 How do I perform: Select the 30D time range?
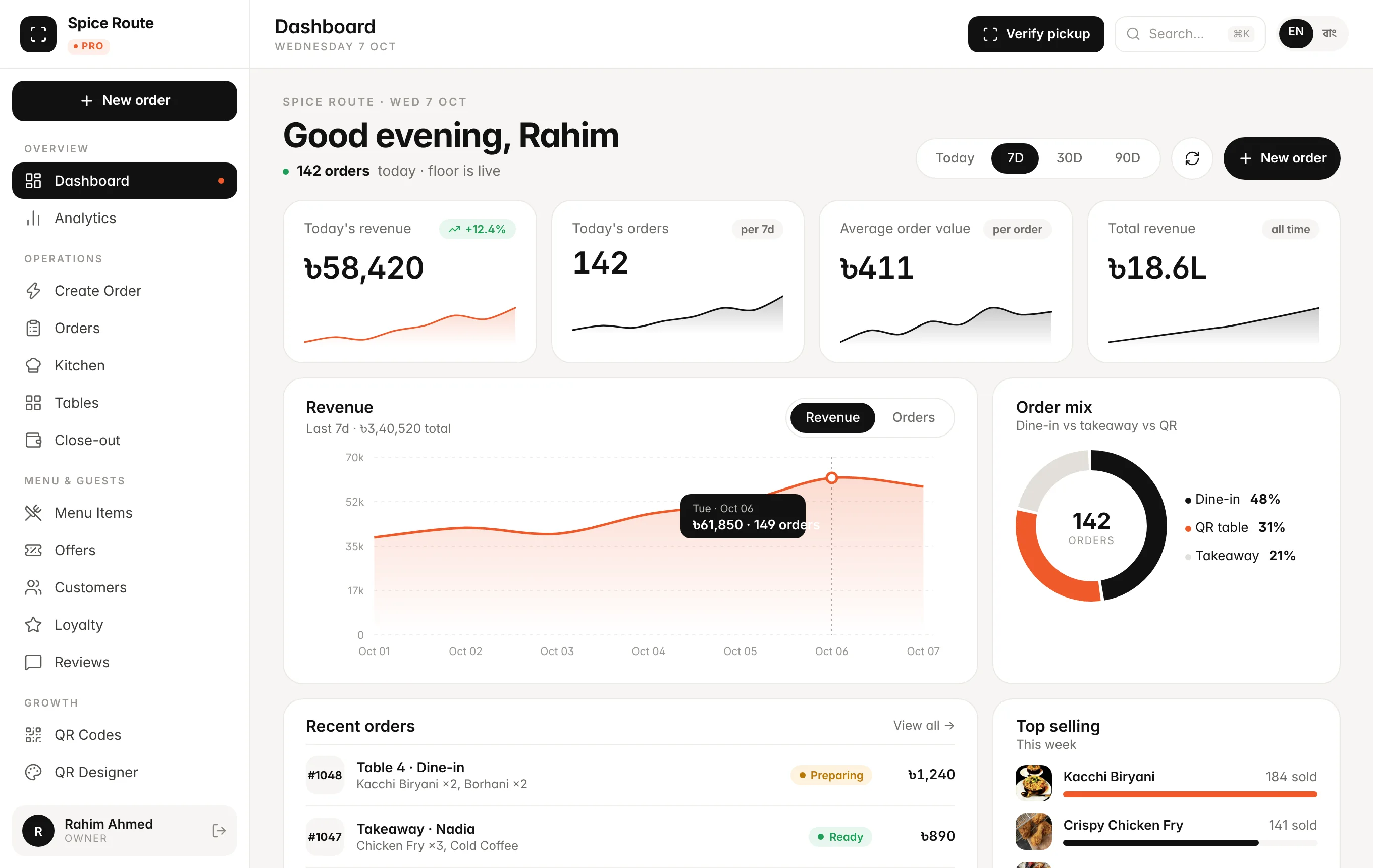click(x=1069, y=158)
